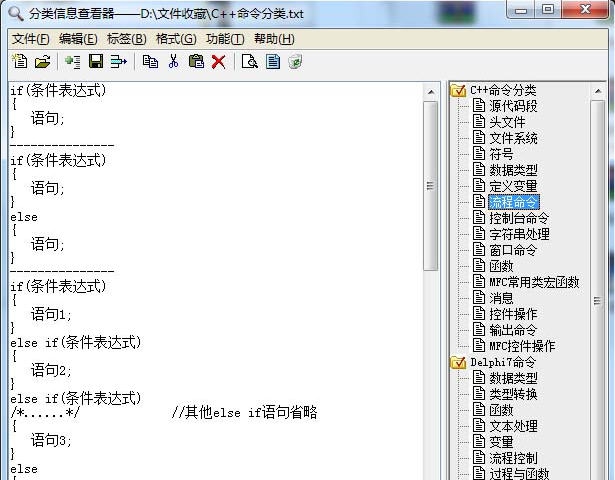The height and width of the screenshot is (480, 615).
Task: Select MFC常用类宏函数 in the tree
Action: pos(534,282)
